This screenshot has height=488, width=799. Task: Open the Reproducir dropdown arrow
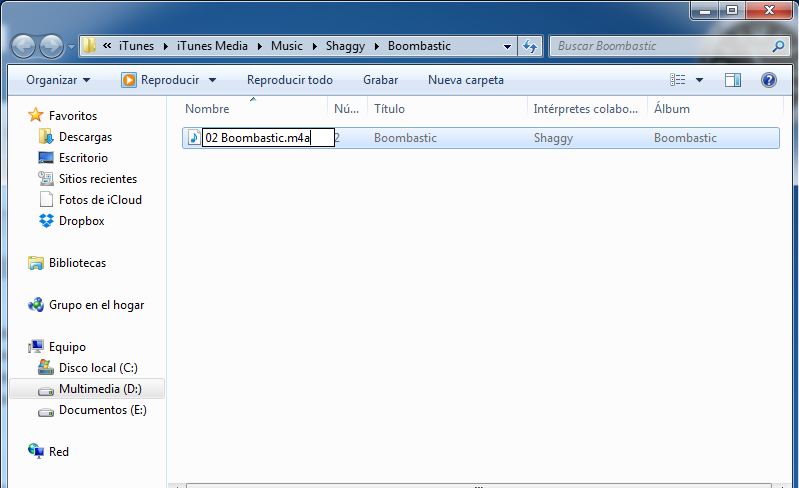(x=212, y=80)
